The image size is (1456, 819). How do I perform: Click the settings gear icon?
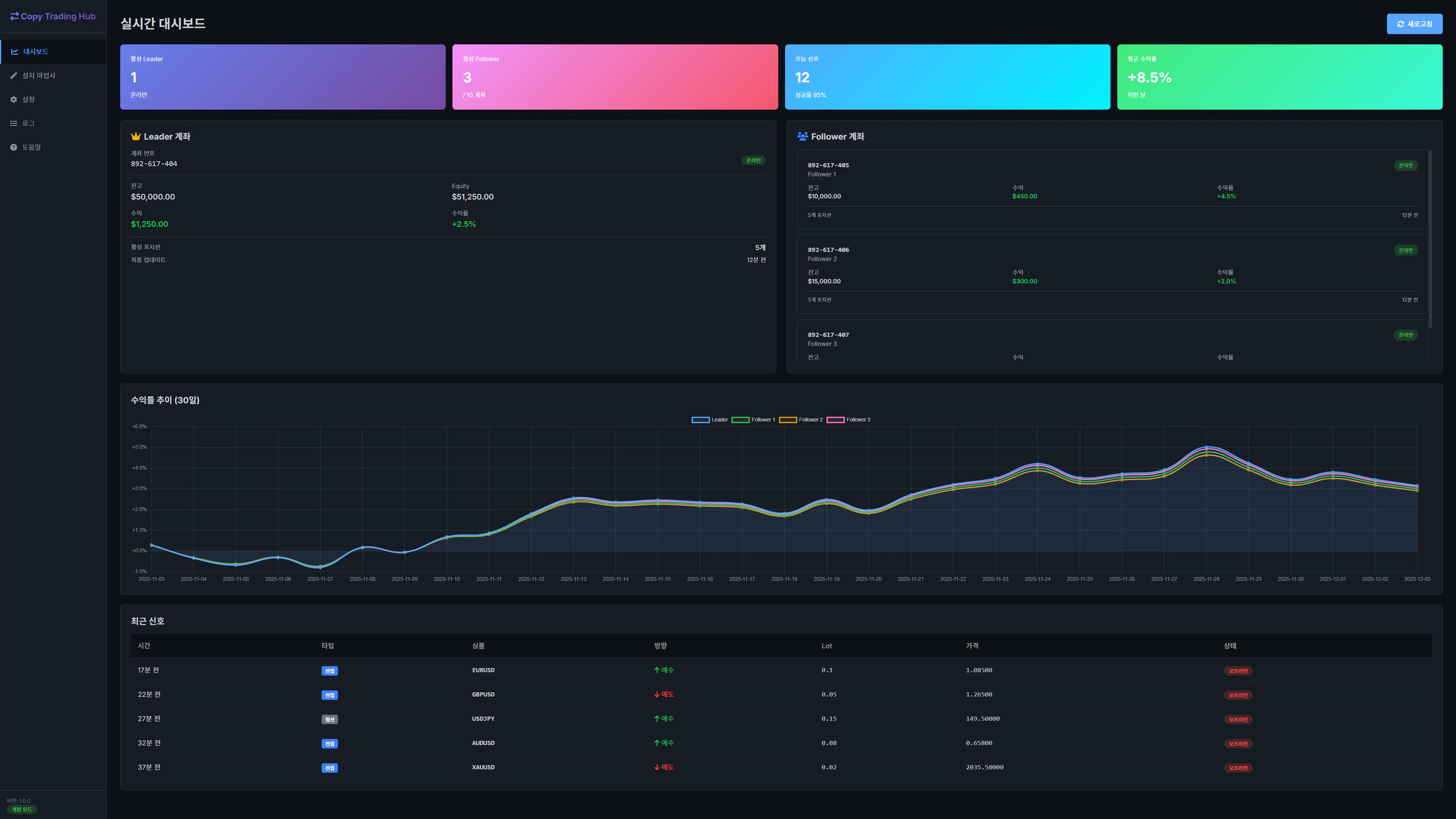click(14, 99)
